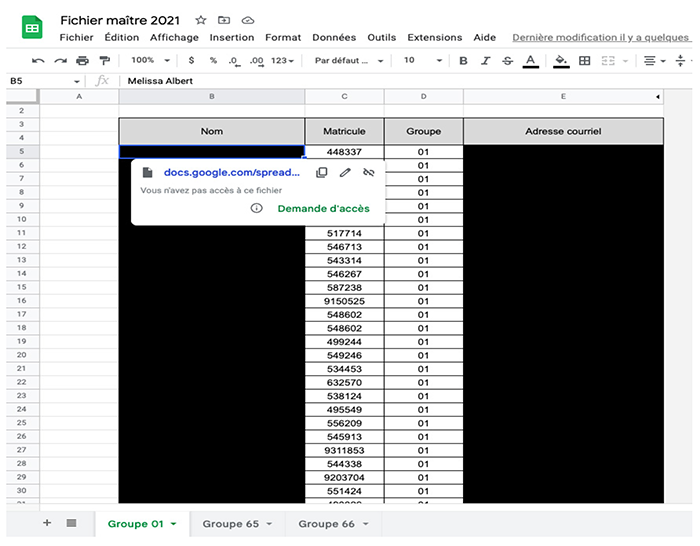
Task: Switch to the Groupe 65 tab
Action: tap(230, 524)
